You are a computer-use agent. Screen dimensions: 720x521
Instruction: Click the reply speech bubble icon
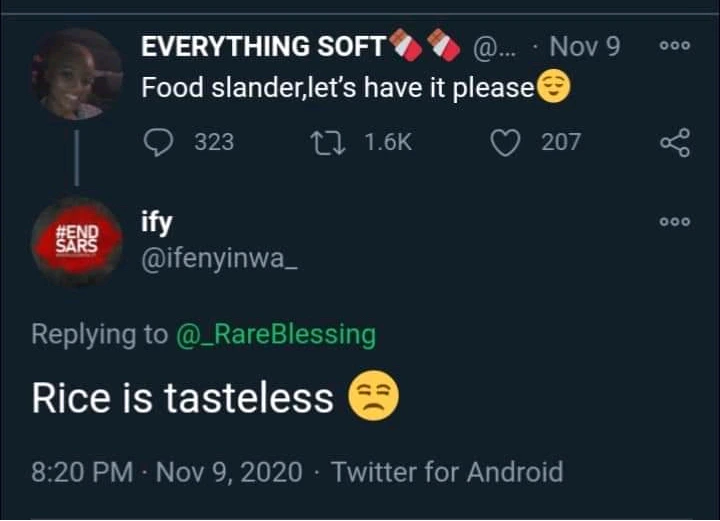pos(161,143)
